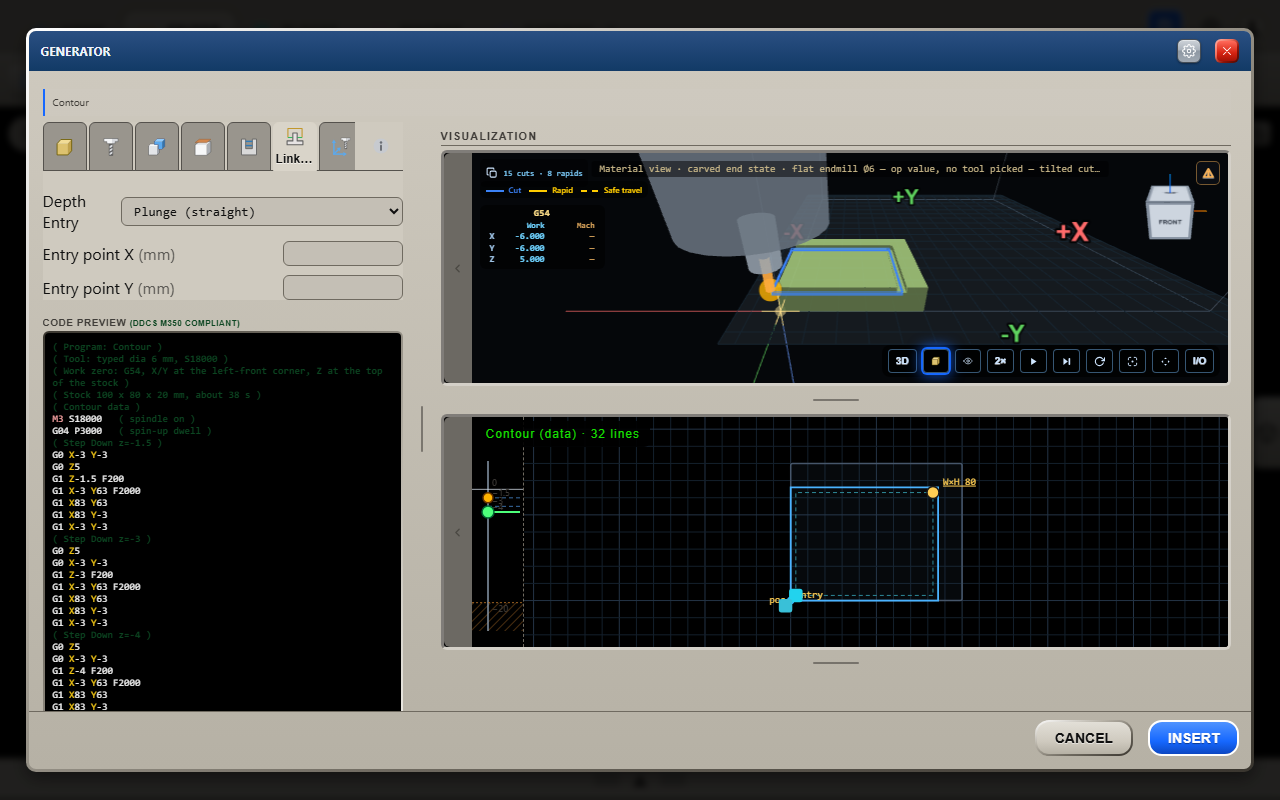Open the yellow stock block tab

click(x=65, y=146)
